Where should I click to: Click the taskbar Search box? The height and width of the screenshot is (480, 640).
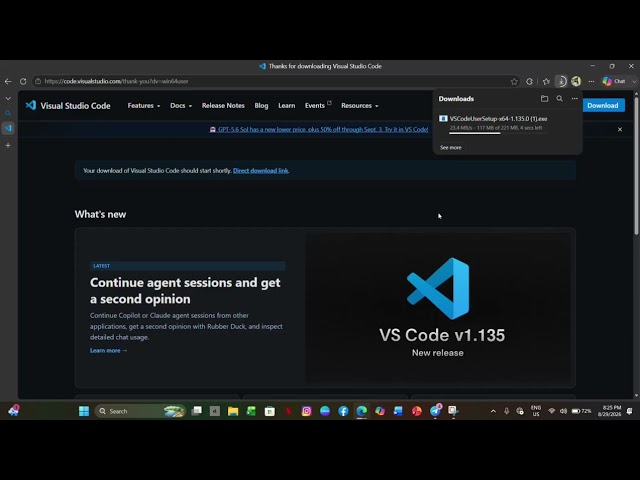(140, 411)
